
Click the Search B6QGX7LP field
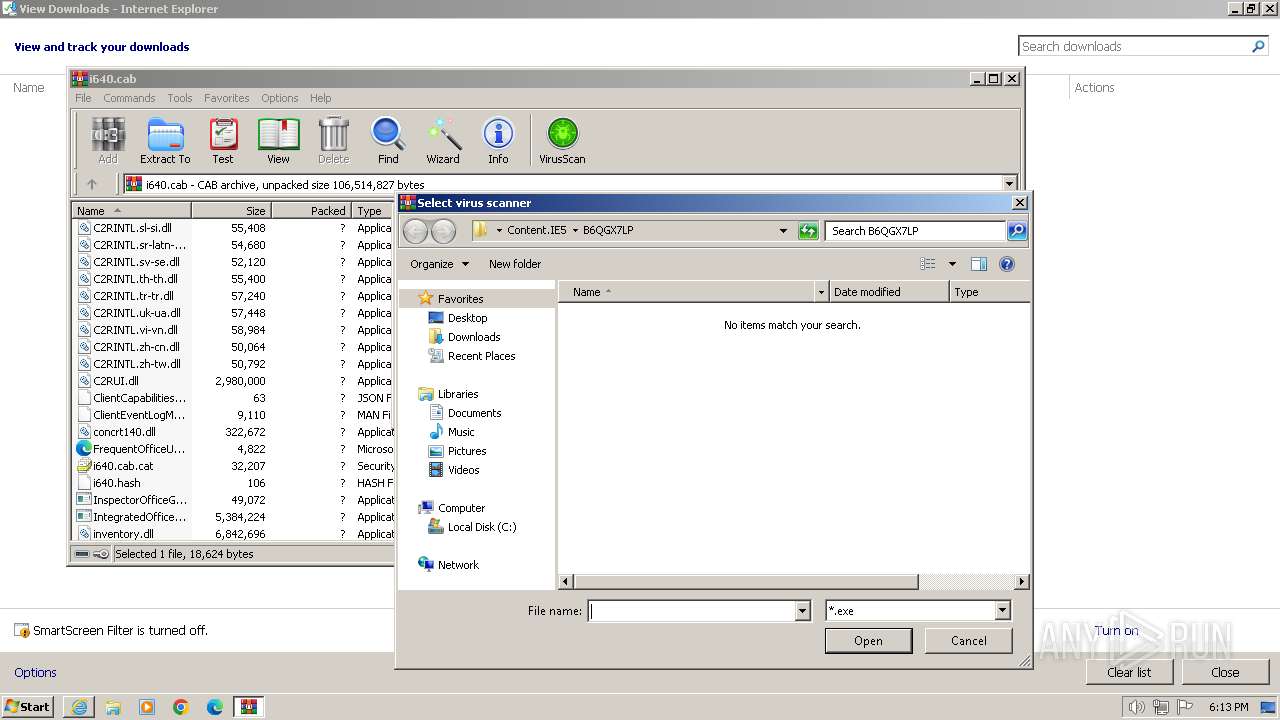[x=915, y=231]
